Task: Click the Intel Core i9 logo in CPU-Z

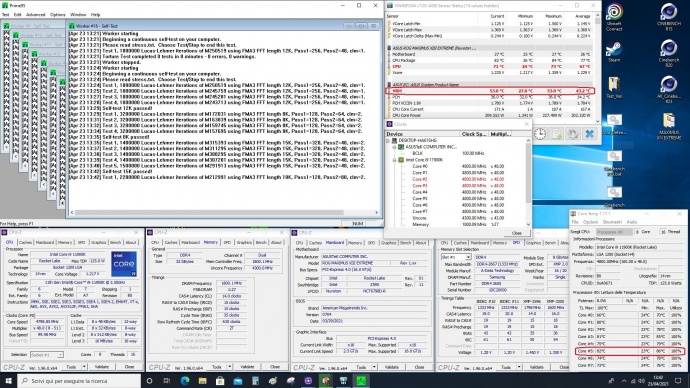Action: 124,264
